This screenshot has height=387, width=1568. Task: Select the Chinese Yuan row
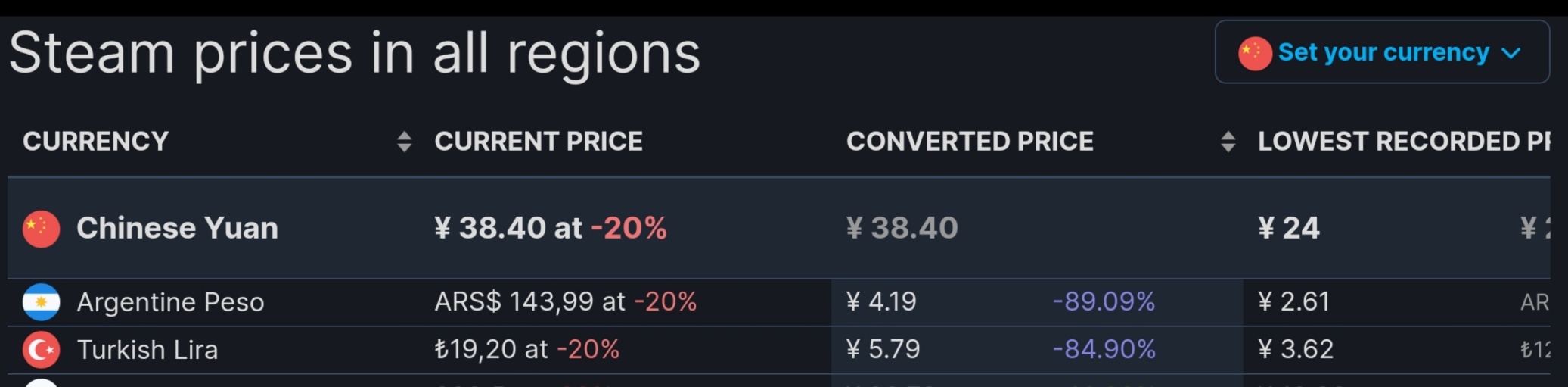[x=779, y=228]
